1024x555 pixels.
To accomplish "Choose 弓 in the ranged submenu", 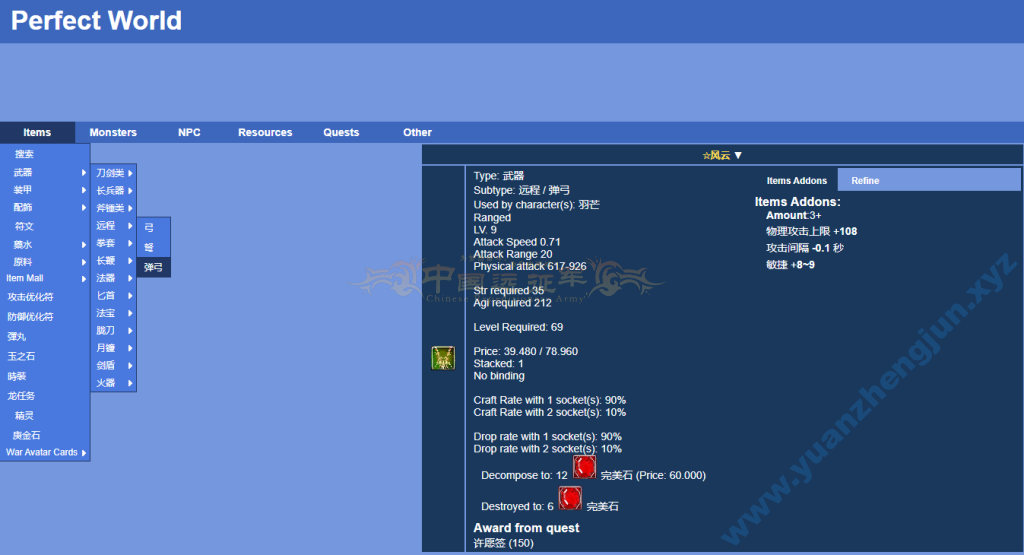I will pos(150,228).
